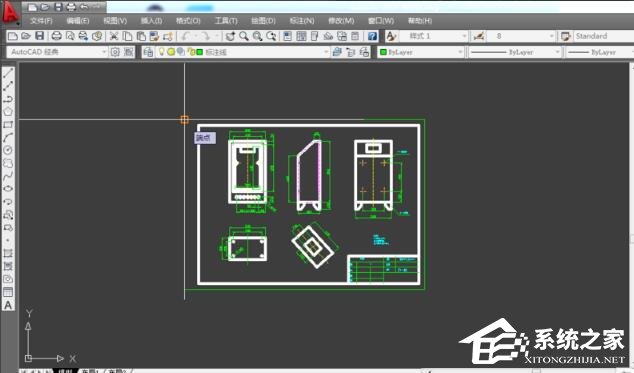Activate the Zoom Realtime magnifier
Image resolution: width=634 pixels, height=373 pixels.
244,36
